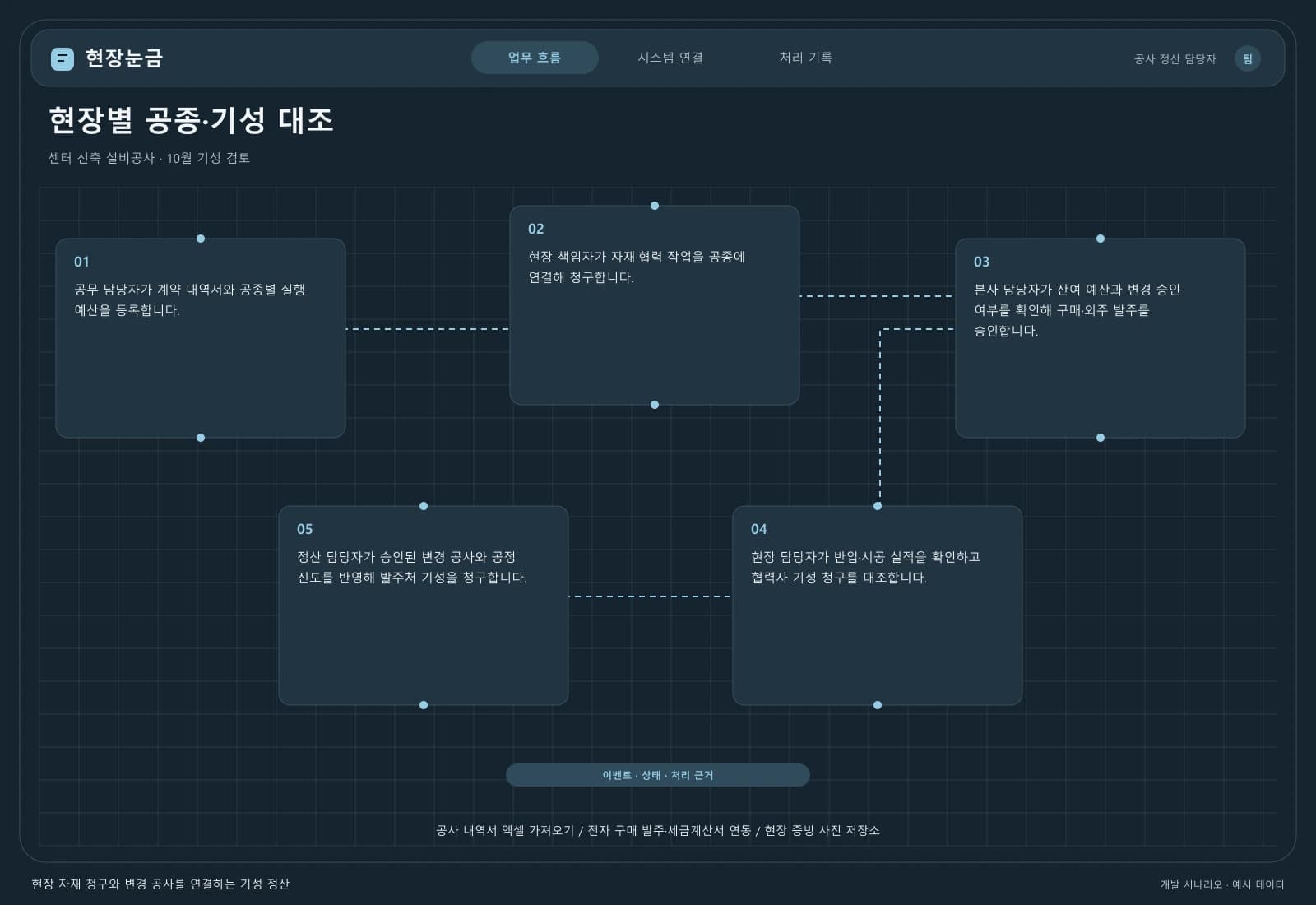Switch to the 업무 흐름 tab
The height and width of the screenshot is (905, 1316).
pyautogui.click(x=535, y=58)
